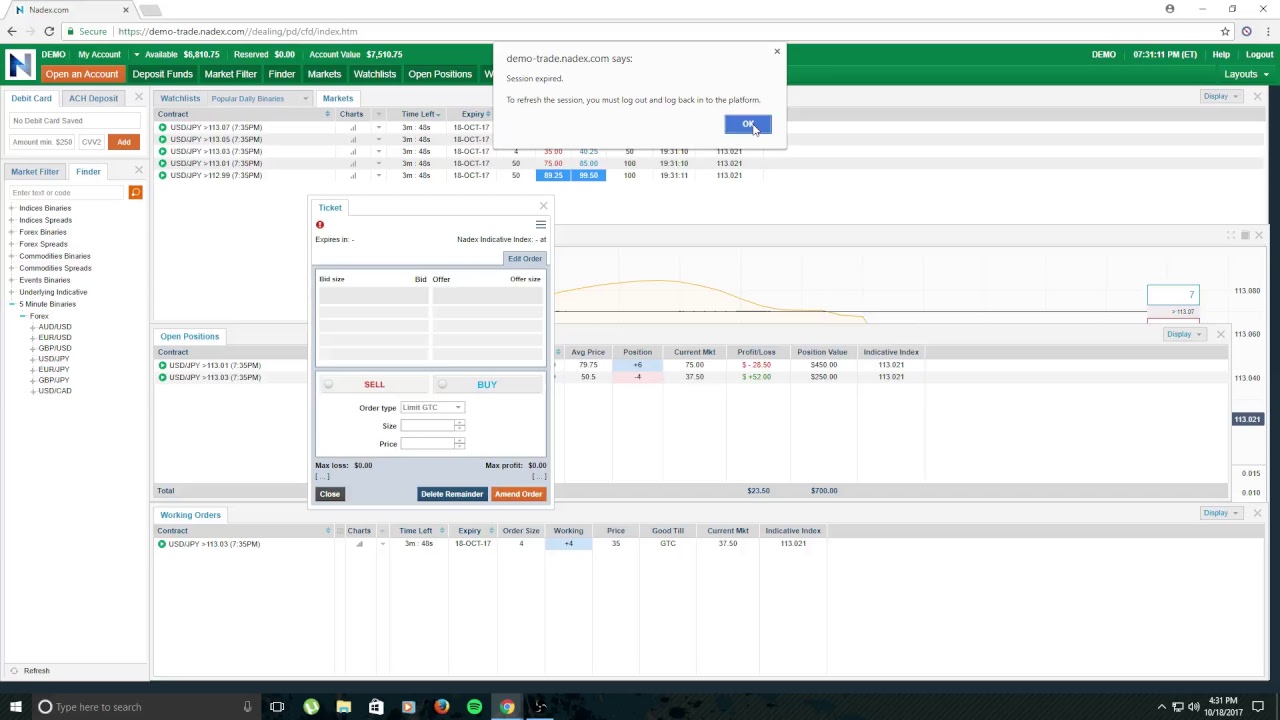Select the BUY radio option

[x=442, y=384]
